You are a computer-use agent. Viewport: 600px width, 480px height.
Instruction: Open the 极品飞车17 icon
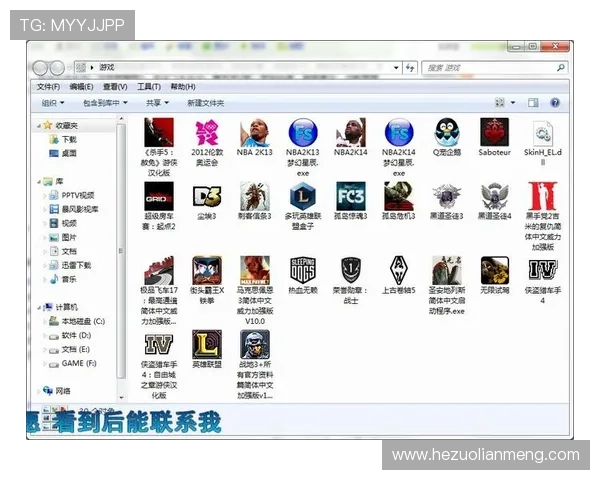coord(159,271)
